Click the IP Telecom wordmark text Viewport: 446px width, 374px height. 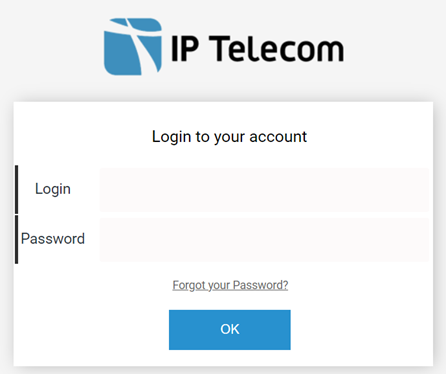tap(257, 49)
